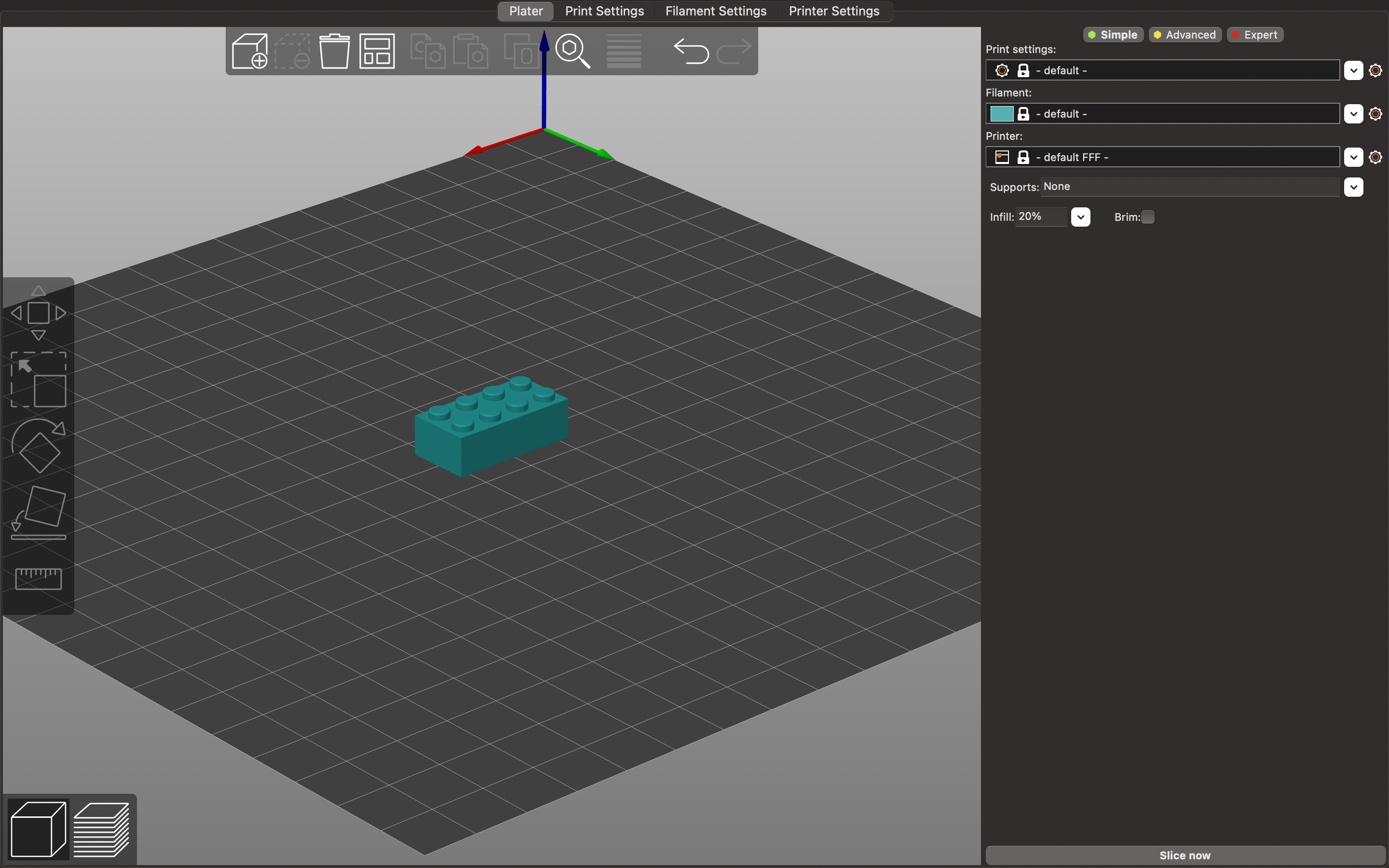Click the Delete all trash icon
The height and width of the screenshot is (868, 1389).
pos(334,51)
